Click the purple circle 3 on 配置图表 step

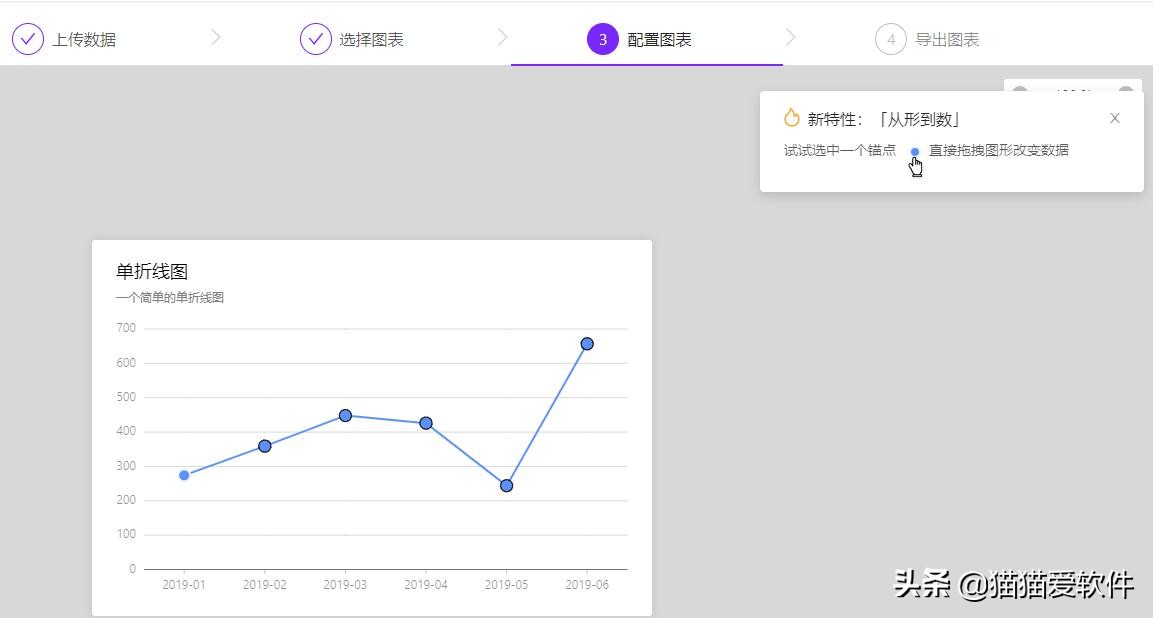pyautogui.click(x=602, y=38)
